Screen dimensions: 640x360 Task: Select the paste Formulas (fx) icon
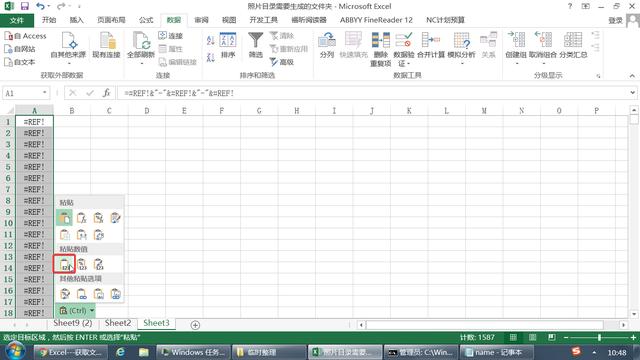pyautogui.click(x=82, y=218)
